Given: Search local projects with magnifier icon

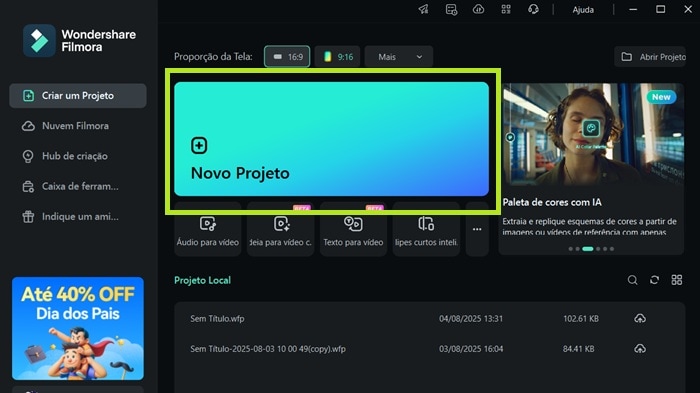Looking at the screenshot, I should [632, 280].
